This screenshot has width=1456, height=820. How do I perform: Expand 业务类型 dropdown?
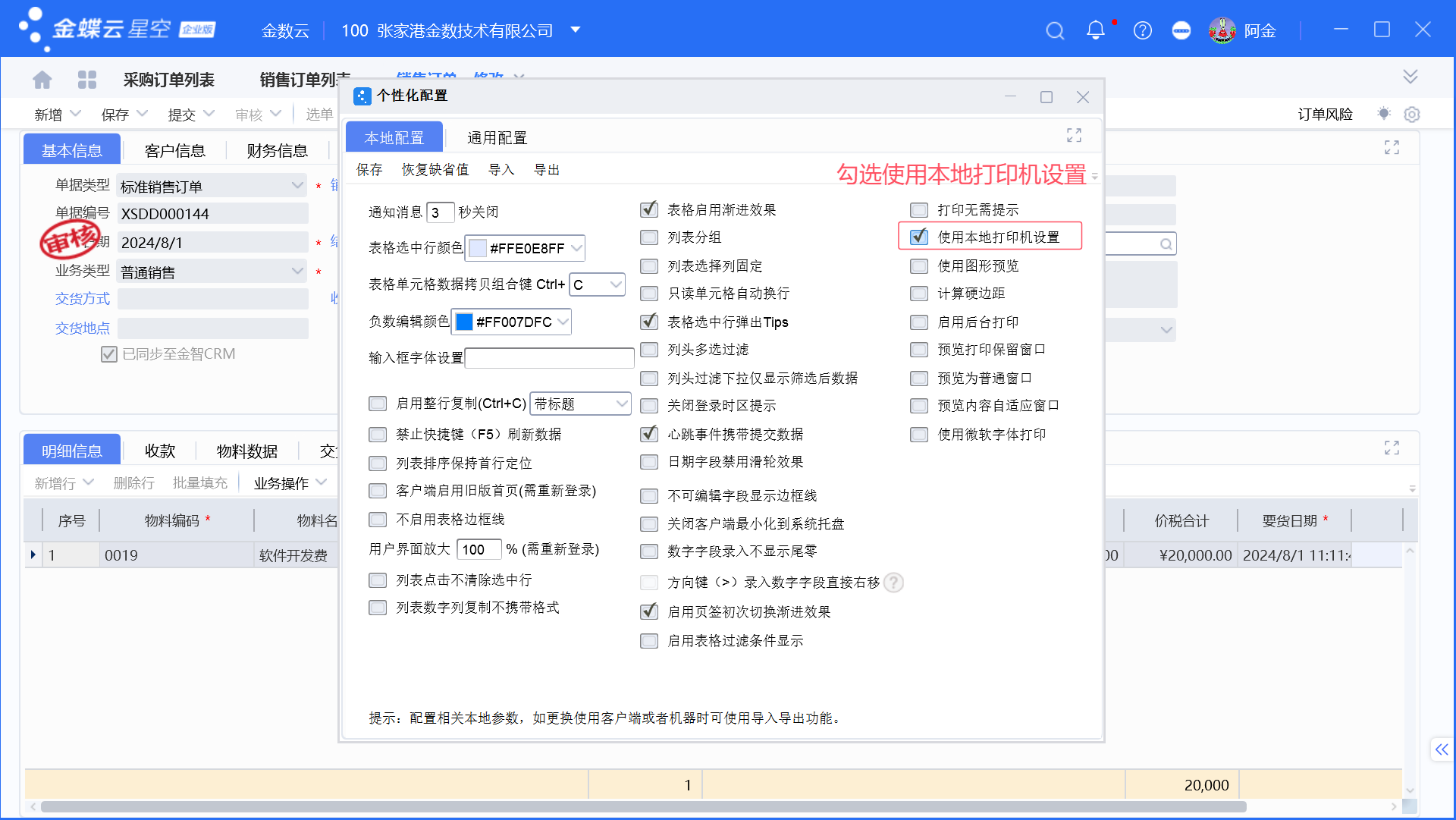point(297,272)
